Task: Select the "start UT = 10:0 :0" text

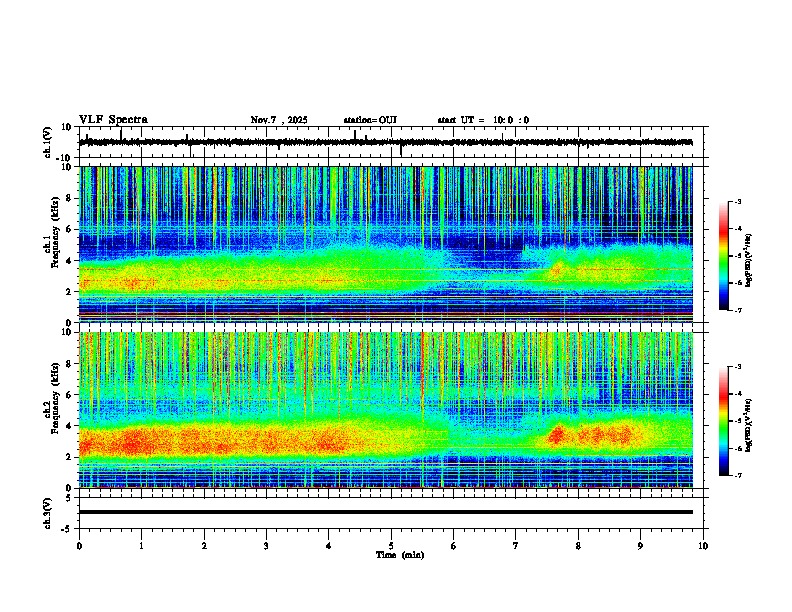Action: (483, 120)
